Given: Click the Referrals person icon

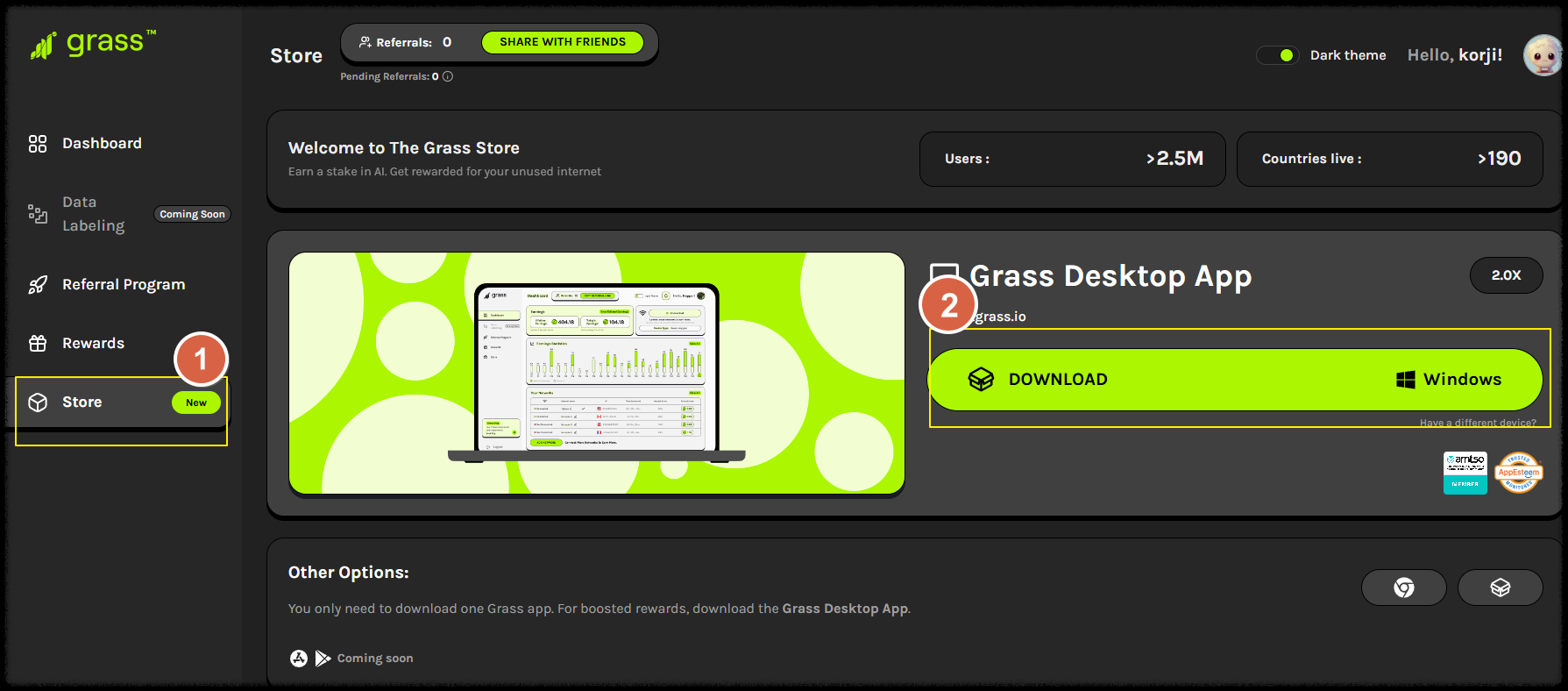Looking at the screenshot, I should tap(365, 42).
